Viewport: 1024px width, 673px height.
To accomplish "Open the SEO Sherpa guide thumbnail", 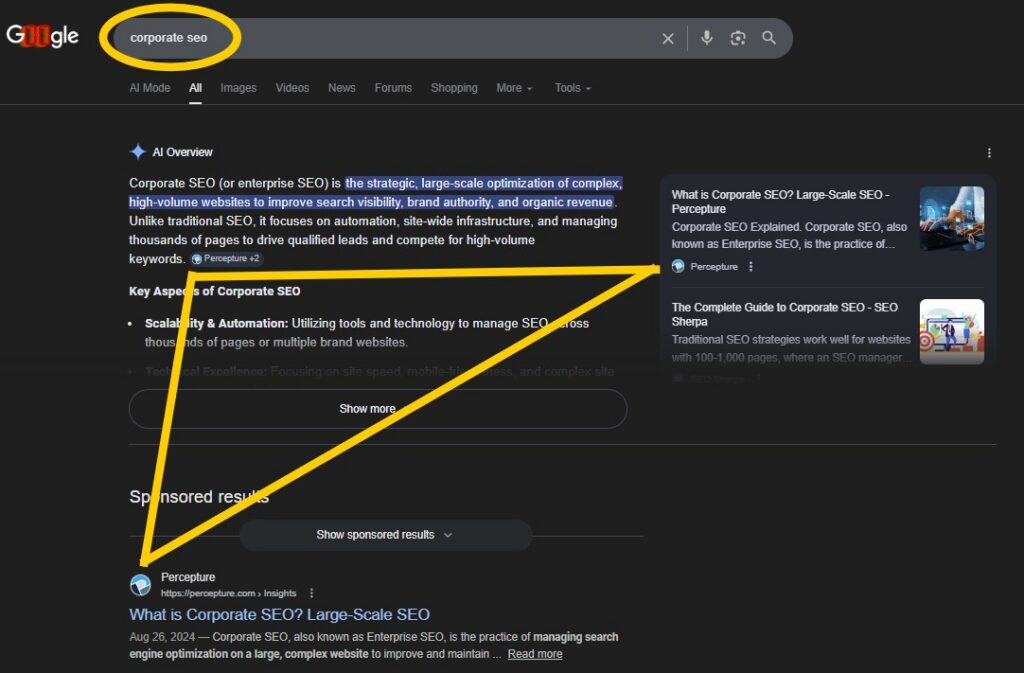I will 951,332.
